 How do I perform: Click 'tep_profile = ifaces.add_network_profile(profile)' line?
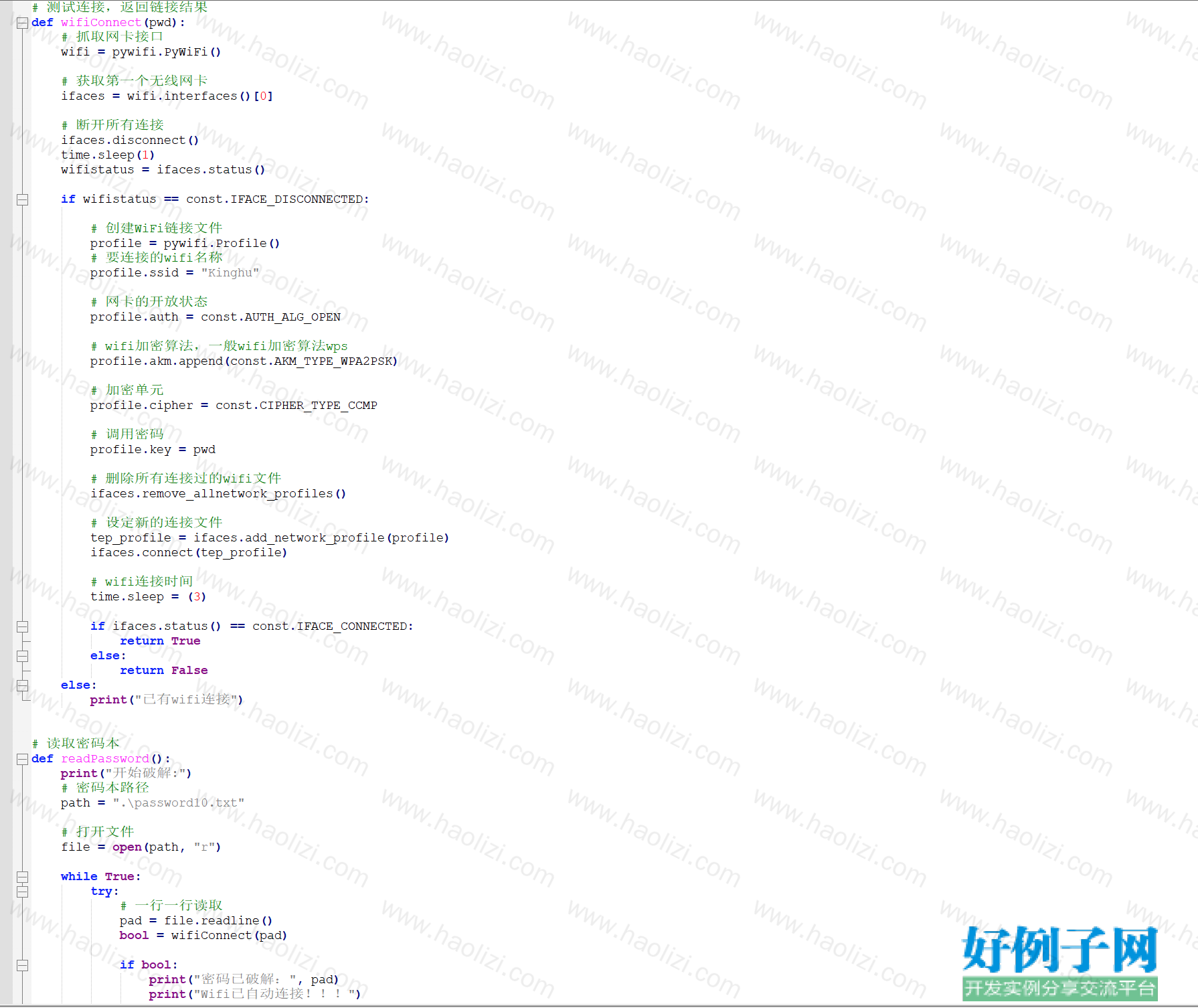(x=270, y=538)
